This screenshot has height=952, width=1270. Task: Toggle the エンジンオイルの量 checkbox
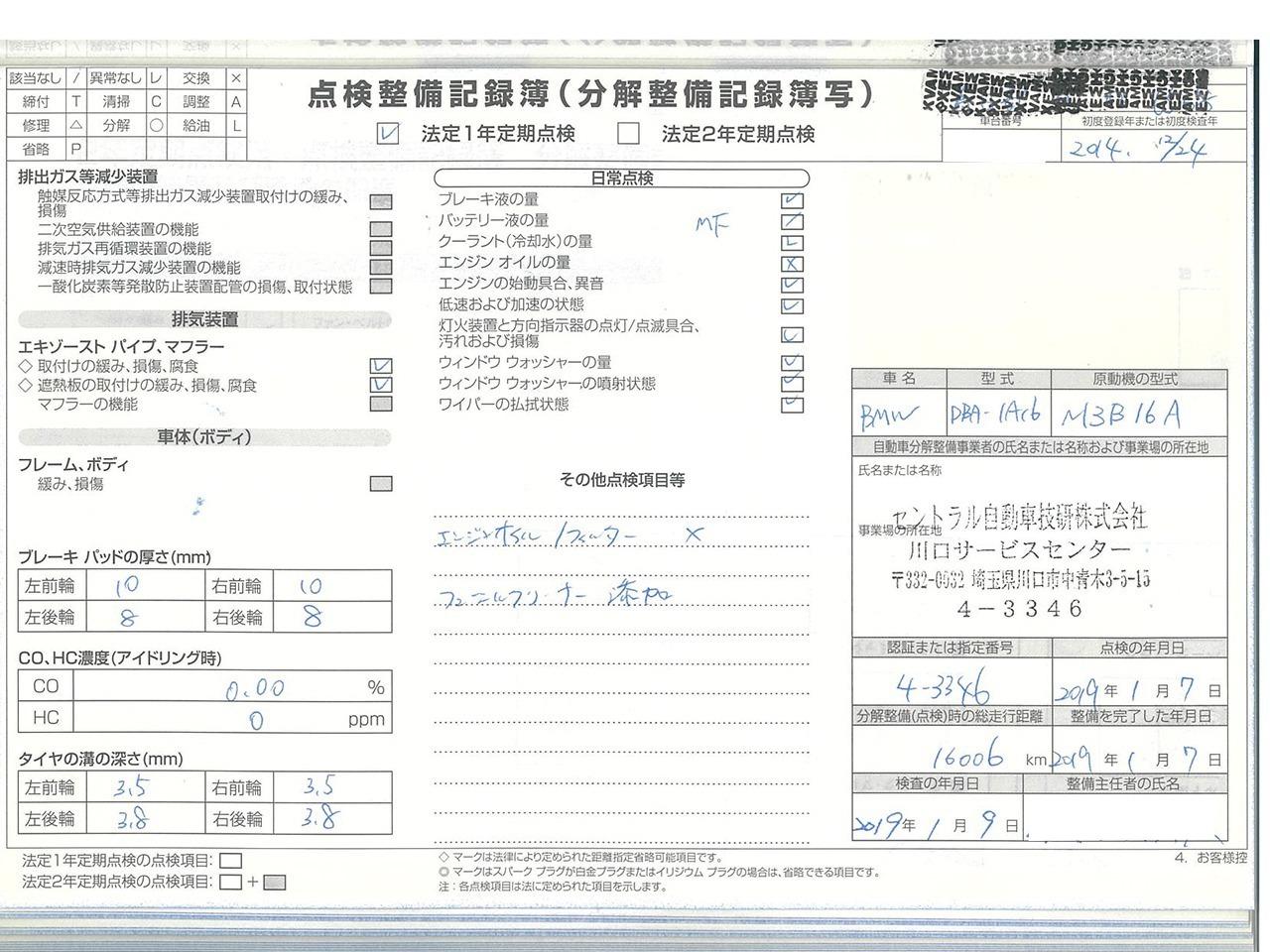(x=792, y=264)
